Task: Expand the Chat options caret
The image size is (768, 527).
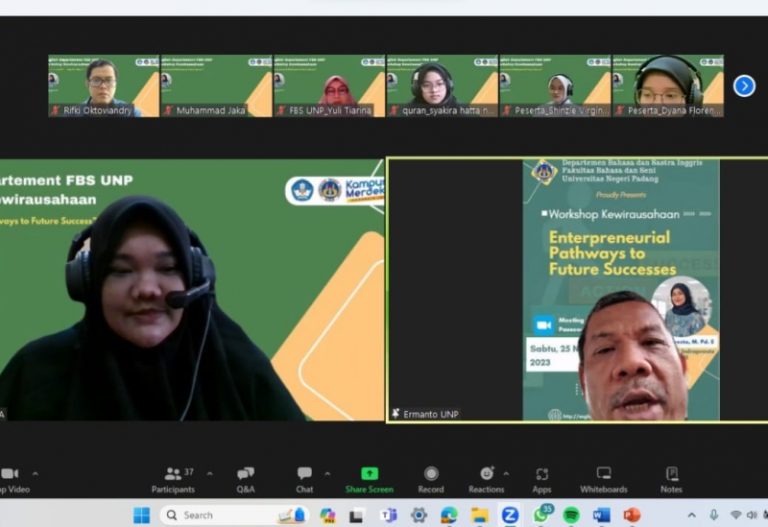Action: point(327,474)
